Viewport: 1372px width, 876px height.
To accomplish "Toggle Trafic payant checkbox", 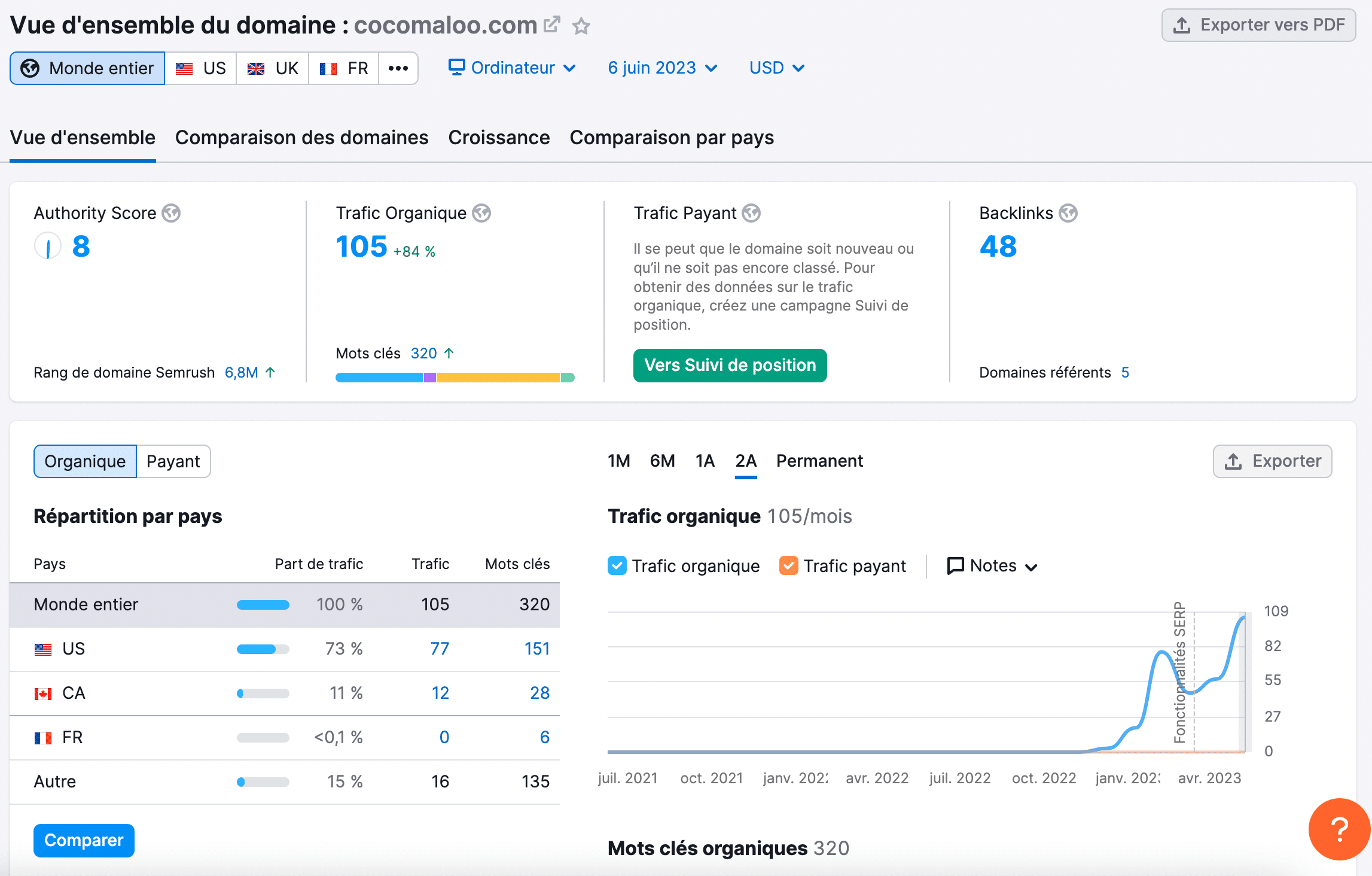I will point(789,565).
